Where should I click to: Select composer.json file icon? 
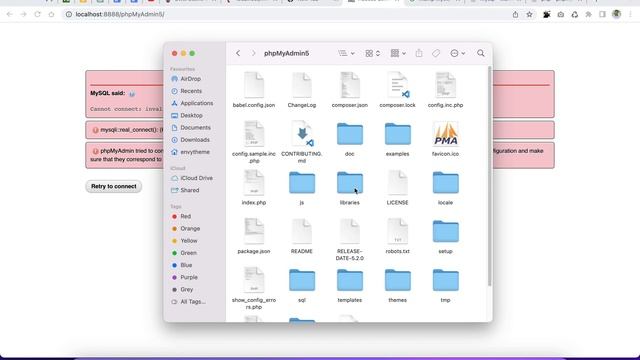click(350, 85)
